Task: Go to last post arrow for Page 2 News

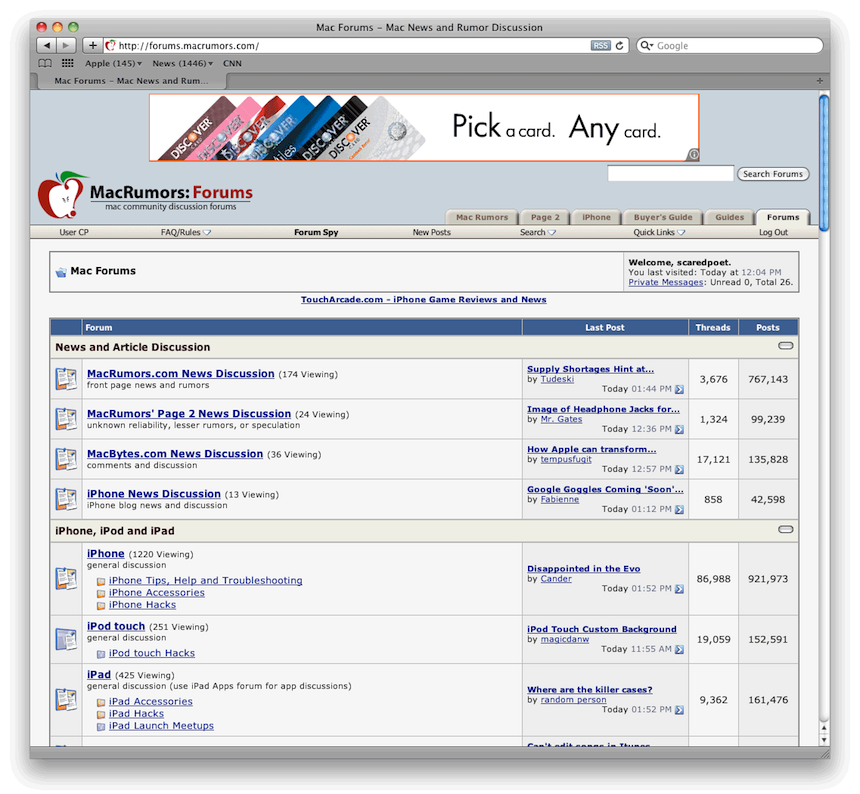Action: click(x=679, y=429)
